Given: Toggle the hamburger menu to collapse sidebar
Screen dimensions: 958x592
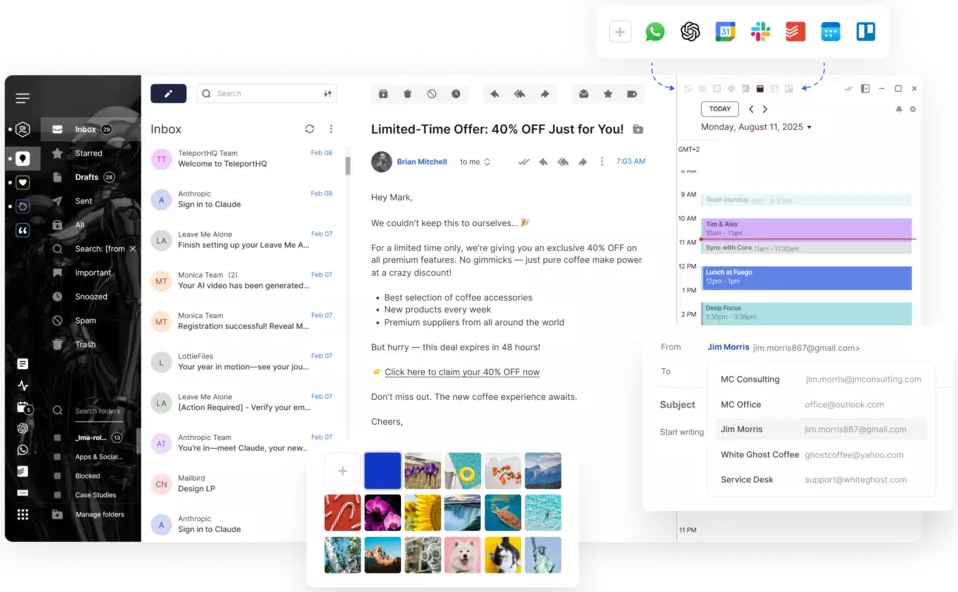Looking at the screenshot, I should (22, 98).
